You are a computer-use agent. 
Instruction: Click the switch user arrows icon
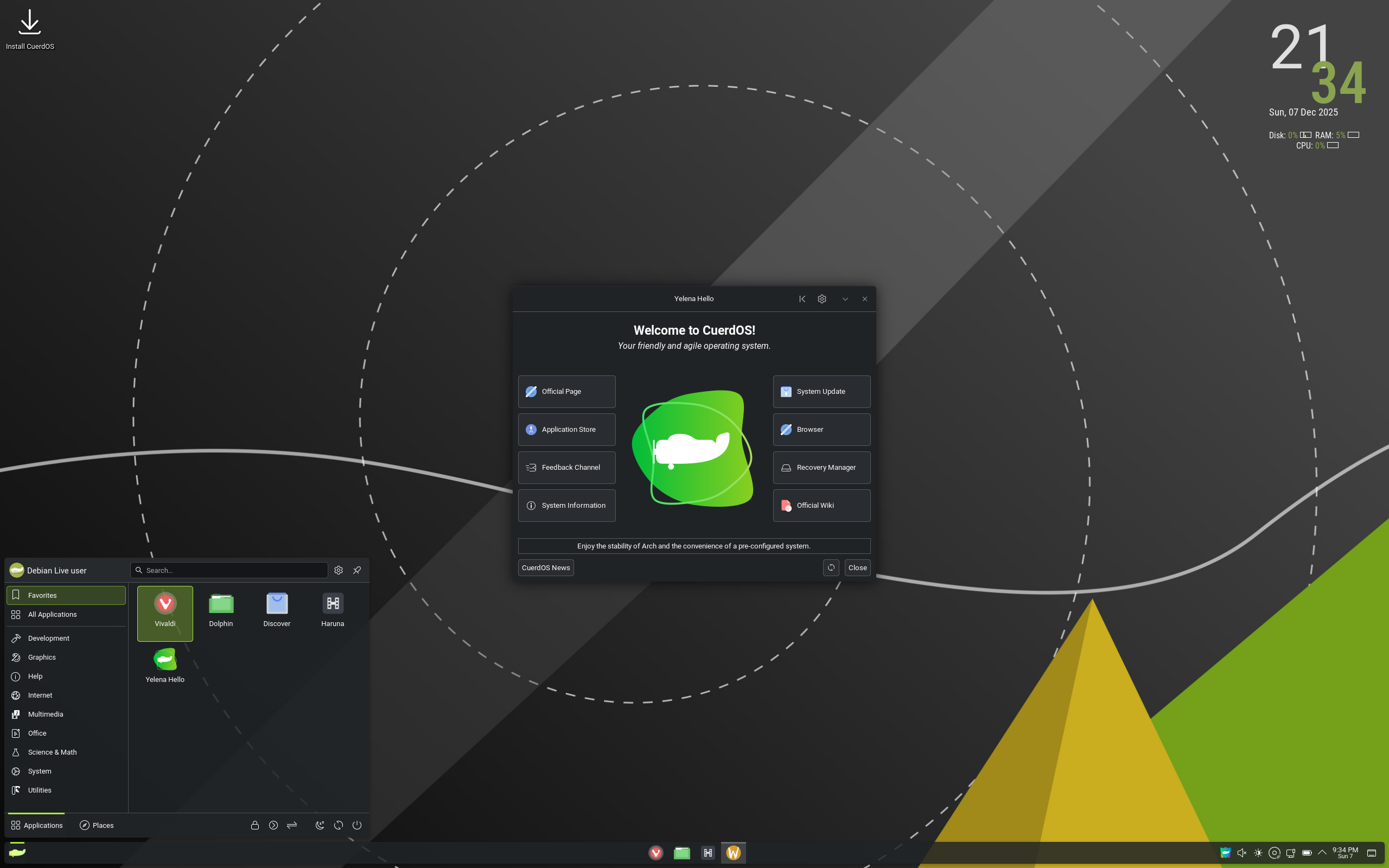coord(291,825)
